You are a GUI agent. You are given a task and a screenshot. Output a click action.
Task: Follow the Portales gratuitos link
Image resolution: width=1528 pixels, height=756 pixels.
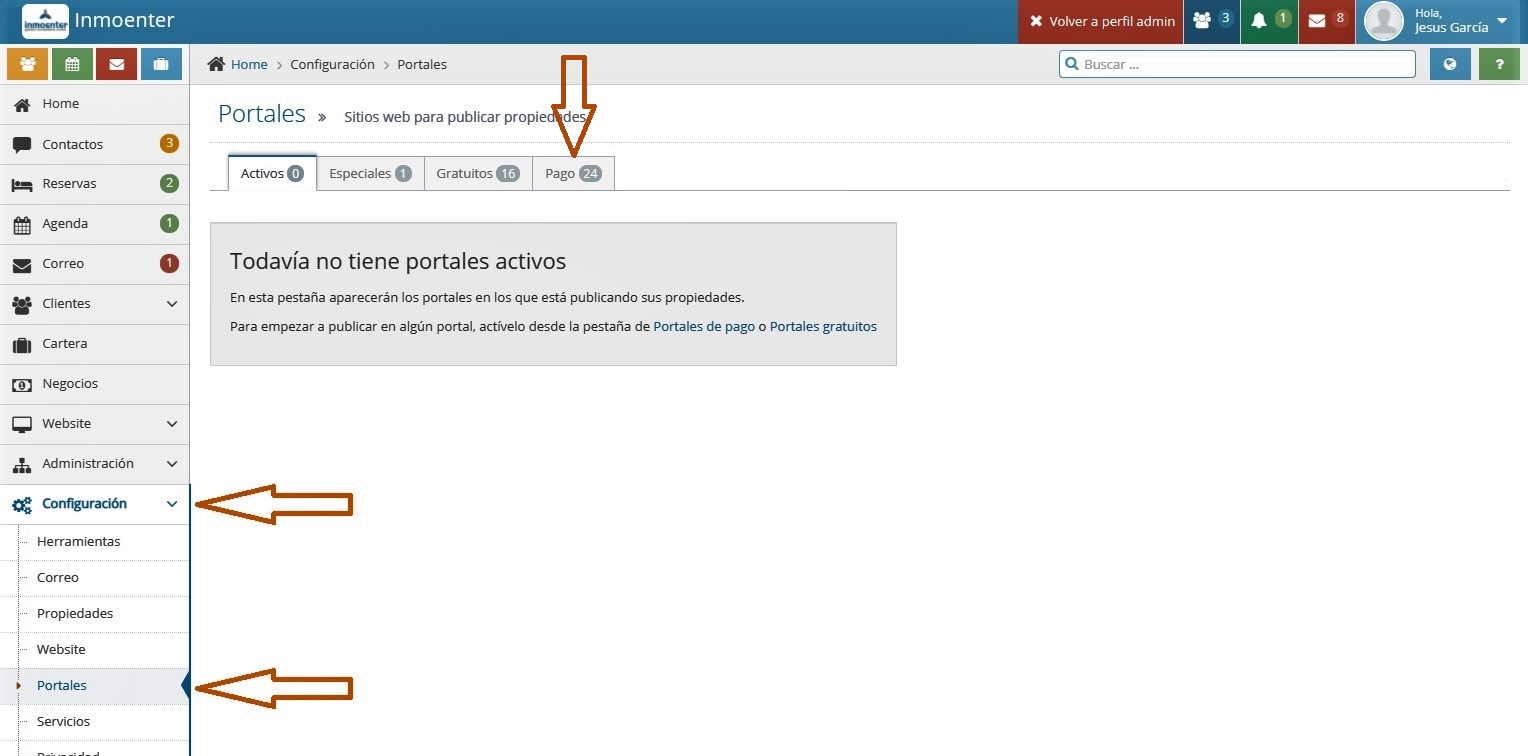click(x=823, y=326)
